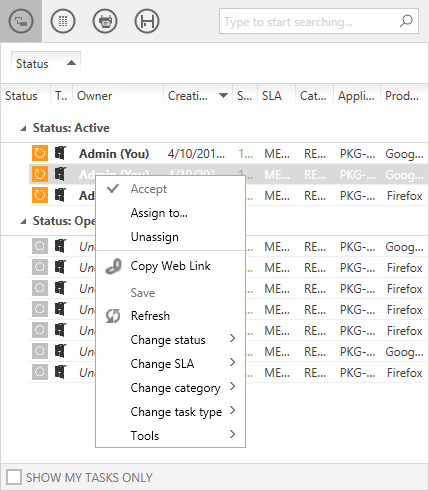The height and width of the screenshot is (491, 429).
Task: Click grey open status icon of first open row
Action: pyautogui.click(x=40, y=246)
